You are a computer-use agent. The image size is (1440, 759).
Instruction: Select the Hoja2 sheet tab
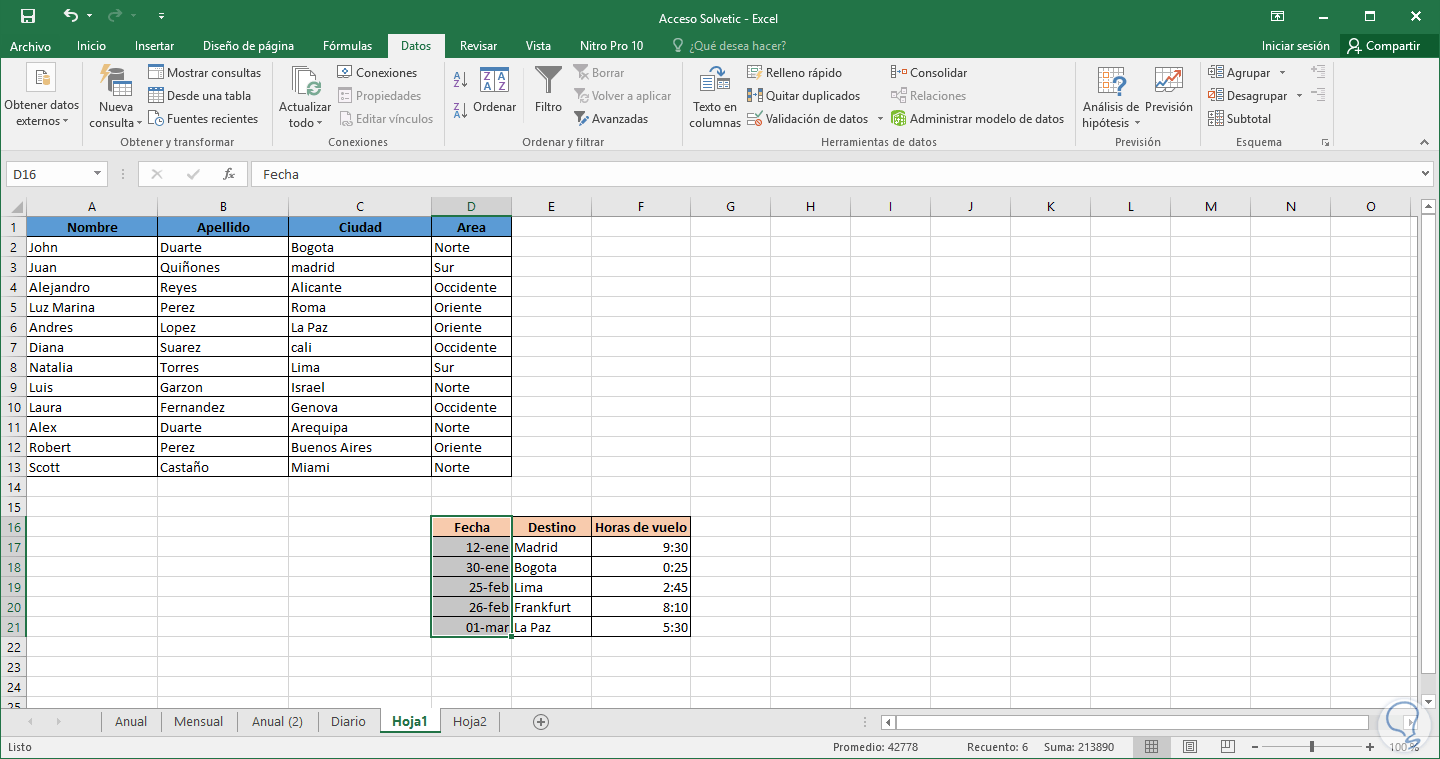469,721
